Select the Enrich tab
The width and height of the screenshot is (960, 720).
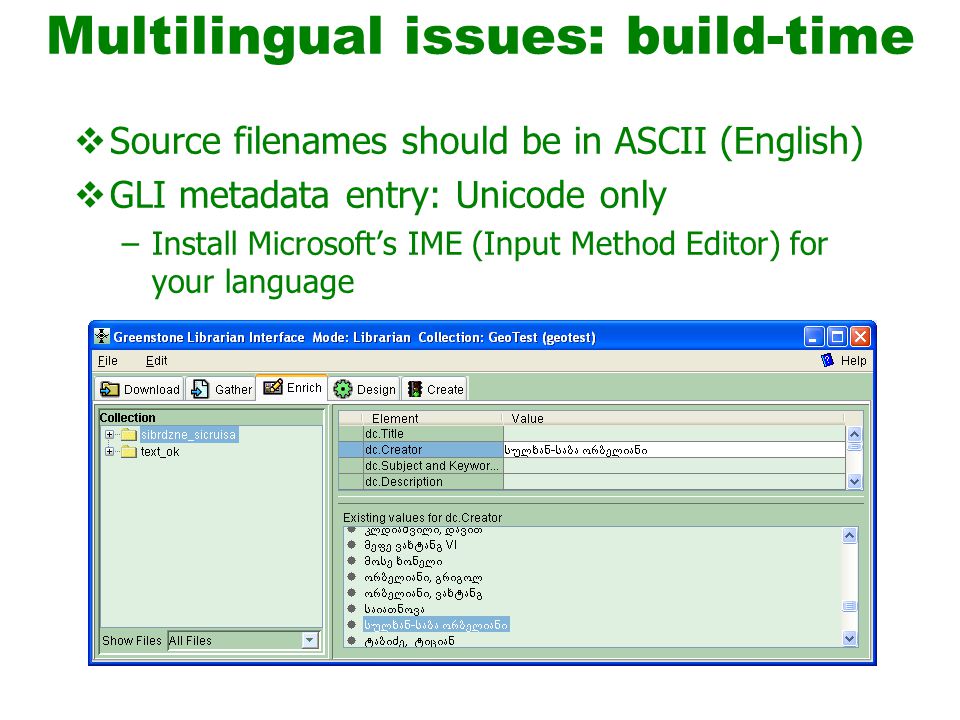[291, 387]
